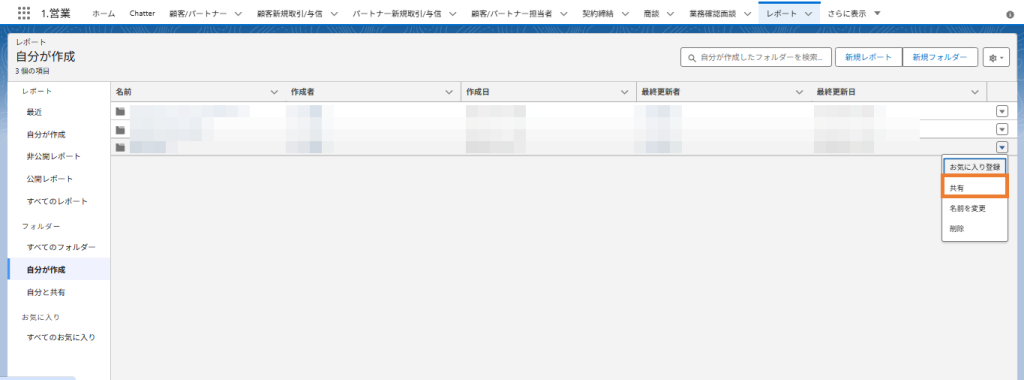Open the さらに表示 overflow menu
The height and width of the screenshot is (380, 1024).
853,13
